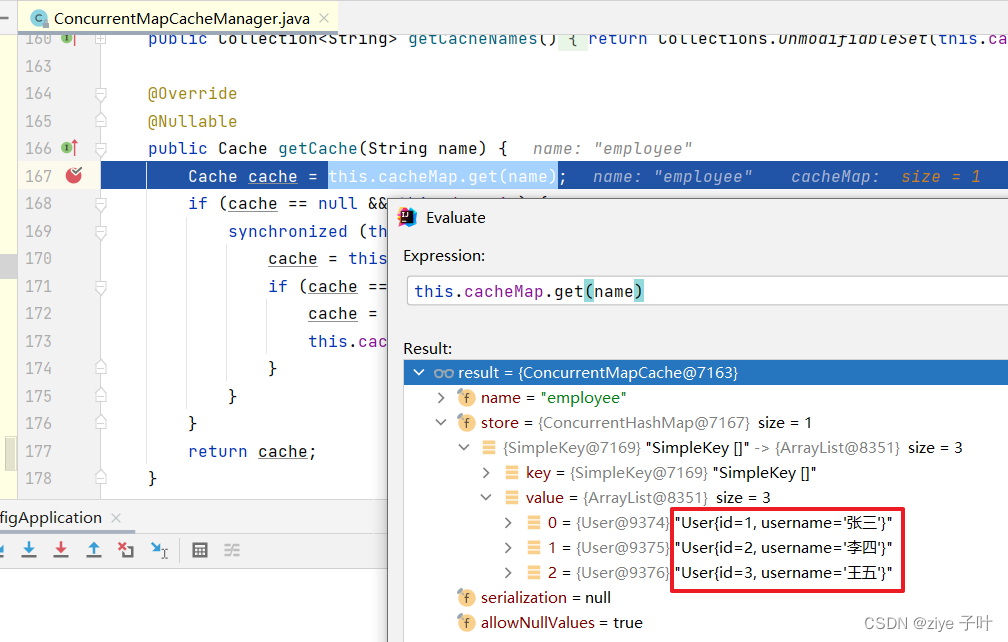
Task: Click field icon beside store
Action: [466, 422]
